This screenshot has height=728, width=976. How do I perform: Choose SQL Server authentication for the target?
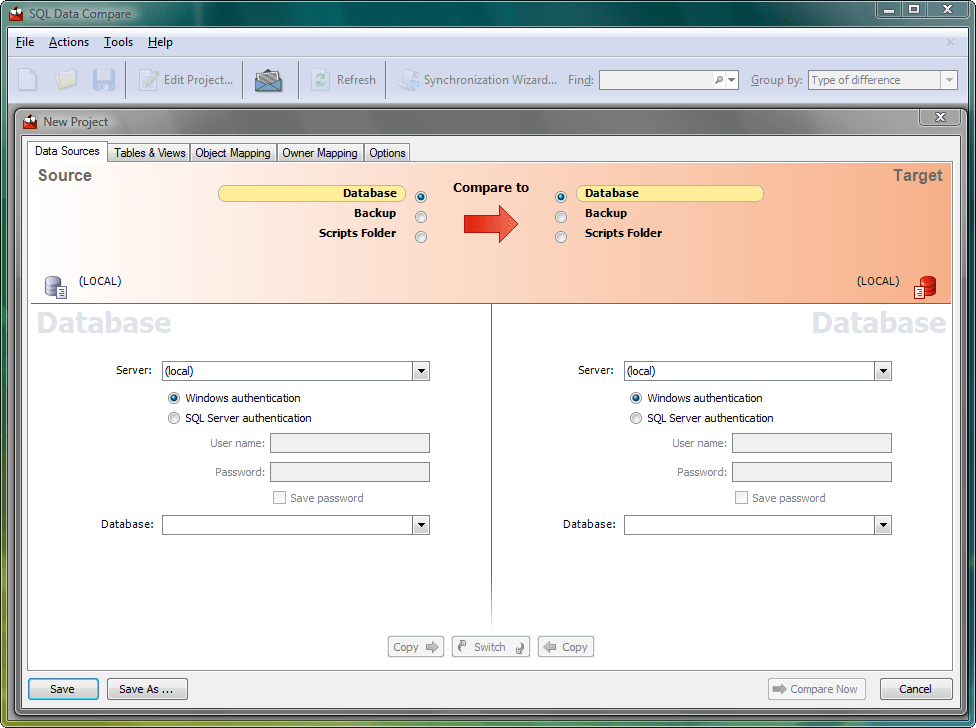tap(636, 418)
